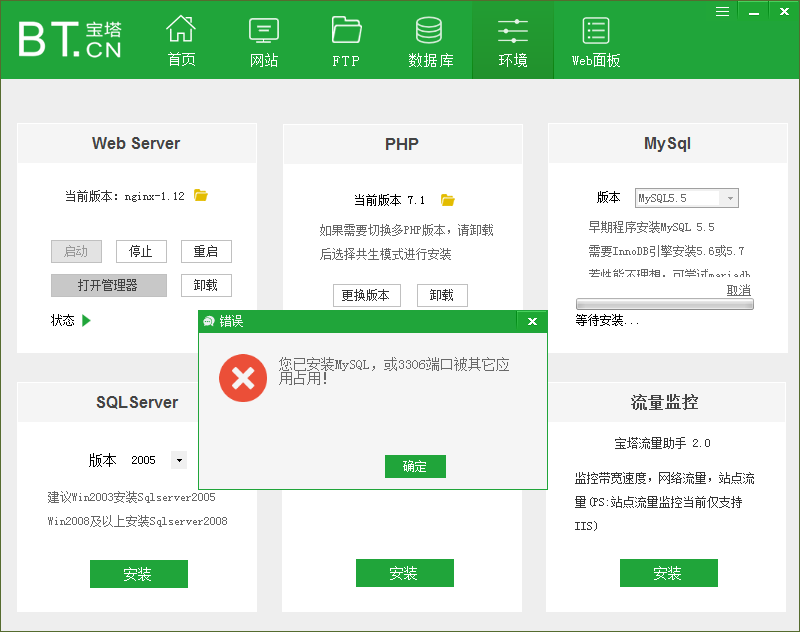
Task: Click 停止 to stop the web server
Action: [x=141, y=251]
